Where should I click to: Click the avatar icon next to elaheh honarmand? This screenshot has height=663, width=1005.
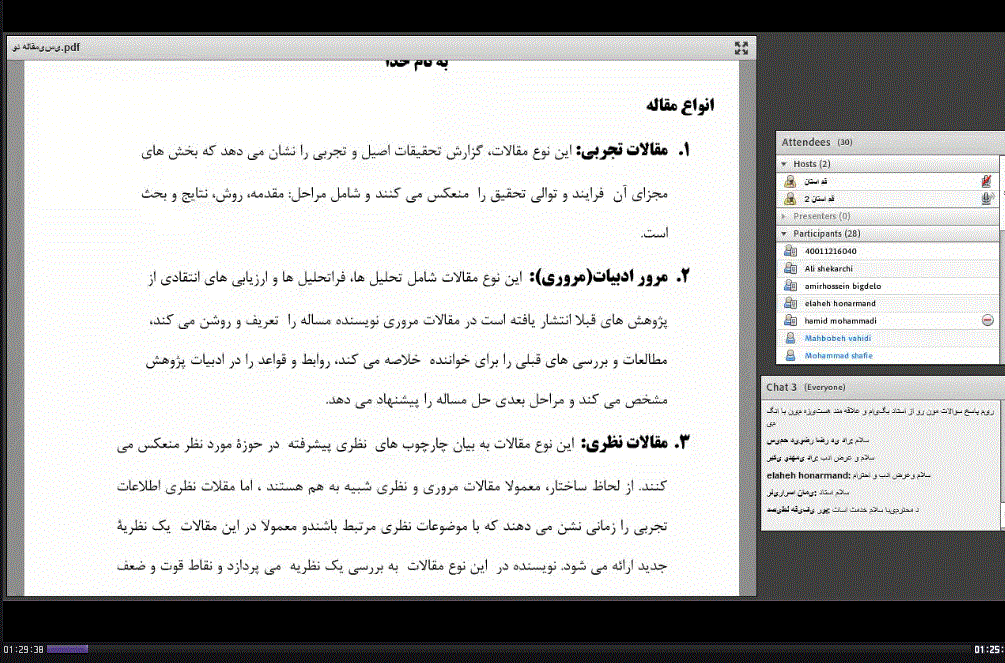click(789, 303)
